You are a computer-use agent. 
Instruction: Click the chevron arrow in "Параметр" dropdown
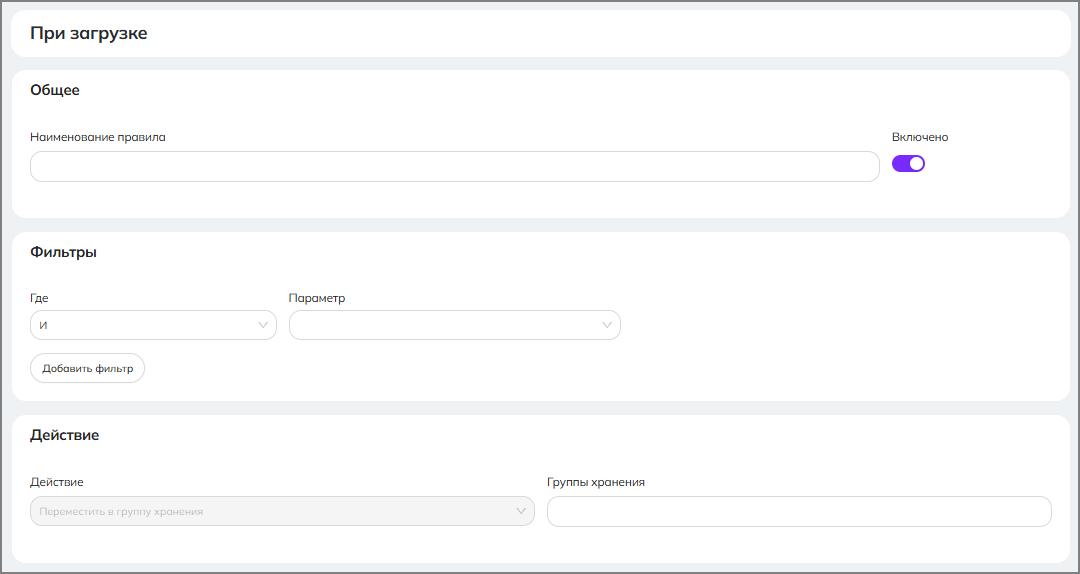click(608, 325)
